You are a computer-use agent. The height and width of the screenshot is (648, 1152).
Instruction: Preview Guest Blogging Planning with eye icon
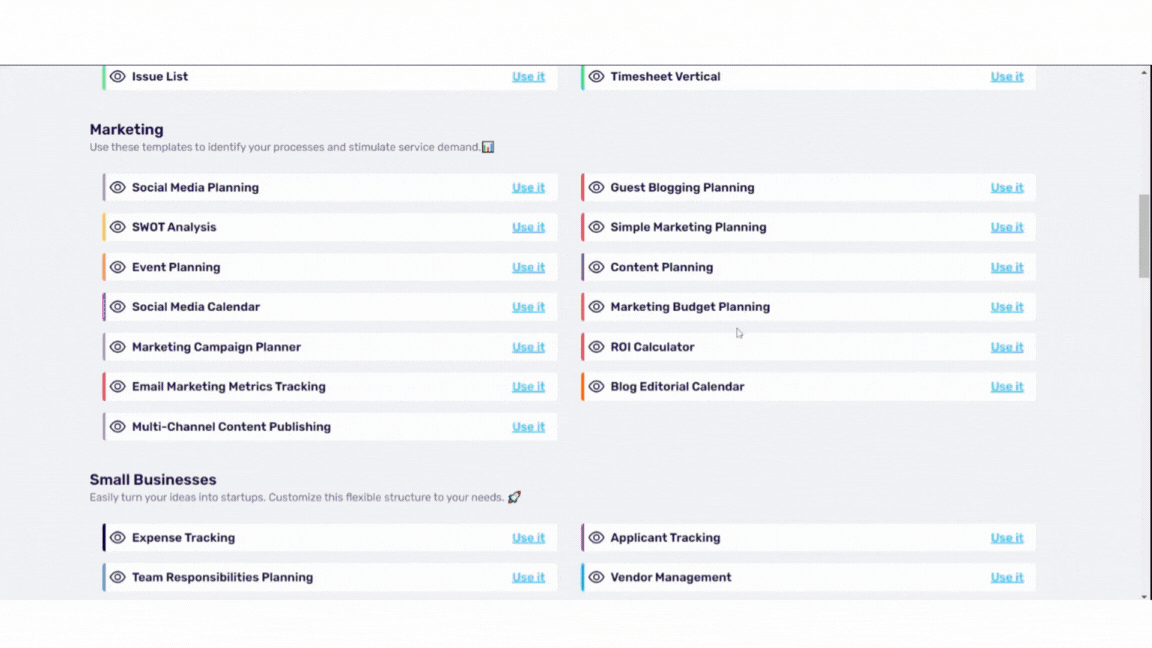click(x=597, y=188)
